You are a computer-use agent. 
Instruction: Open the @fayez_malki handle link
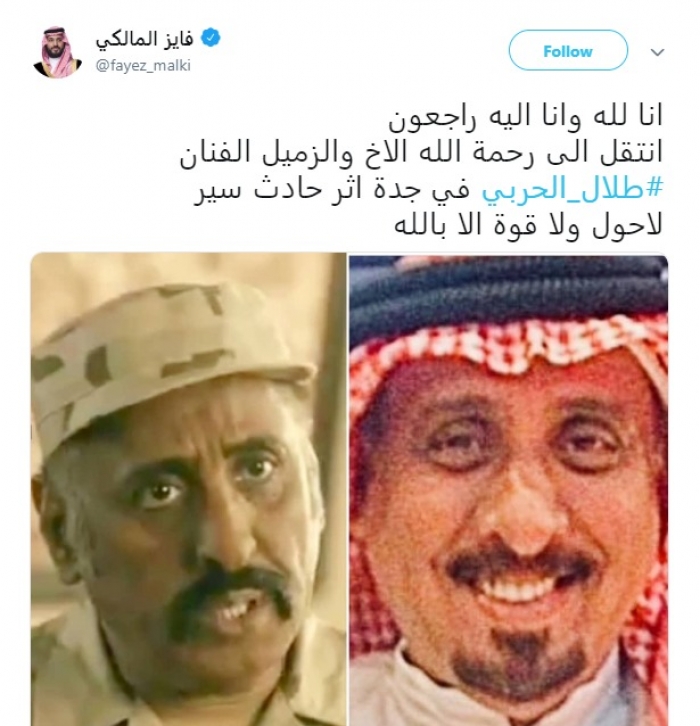pyautogui.click(x=143, y=66)
